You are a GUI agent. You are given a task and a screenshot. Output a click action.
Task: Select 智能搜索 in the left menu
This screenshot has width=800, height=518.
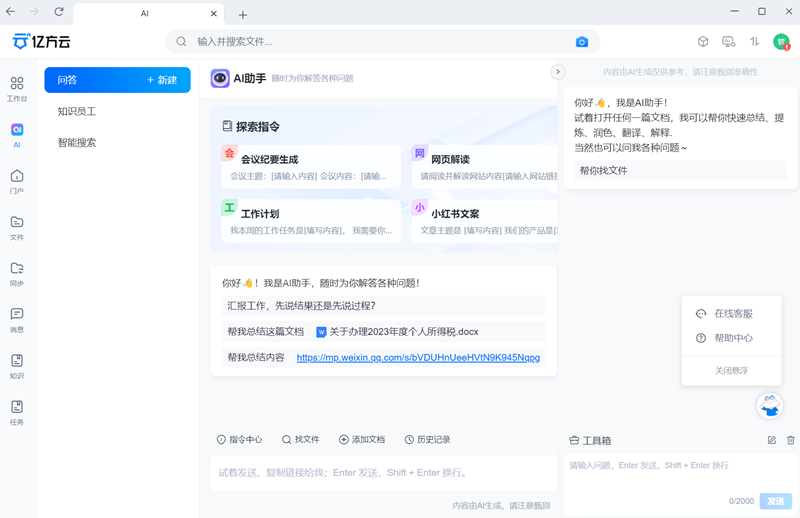point(77,143)
